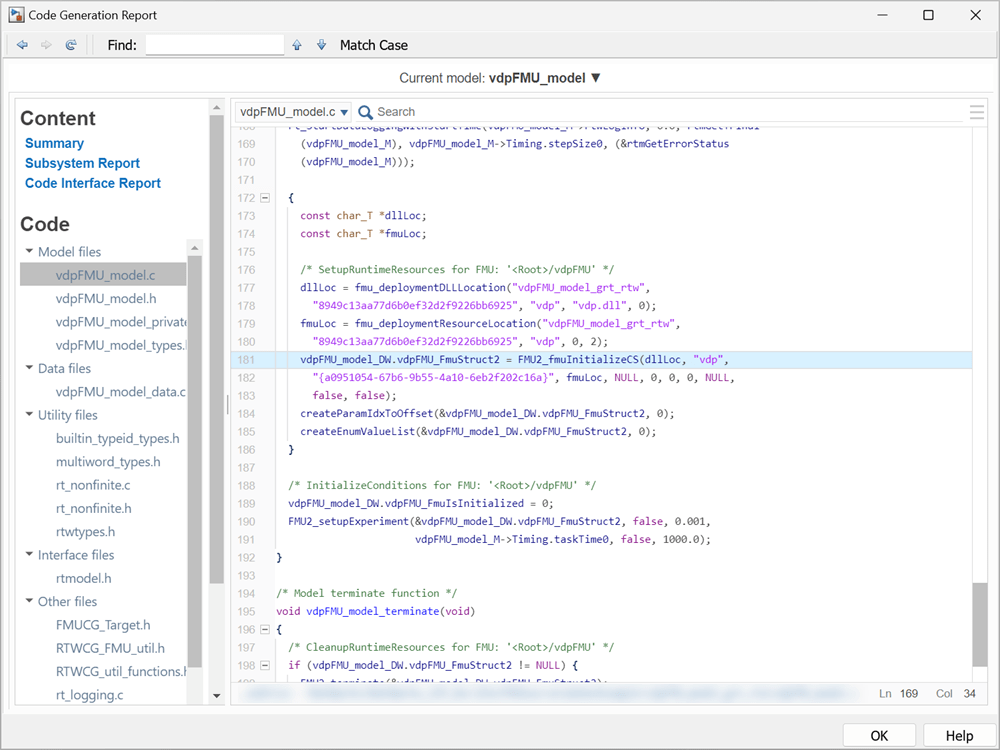Image resolution: width=1000 pixels, height=750 pixels.
Task: Select vdpFMU_model.h in file list
Action: click(106, 298)
